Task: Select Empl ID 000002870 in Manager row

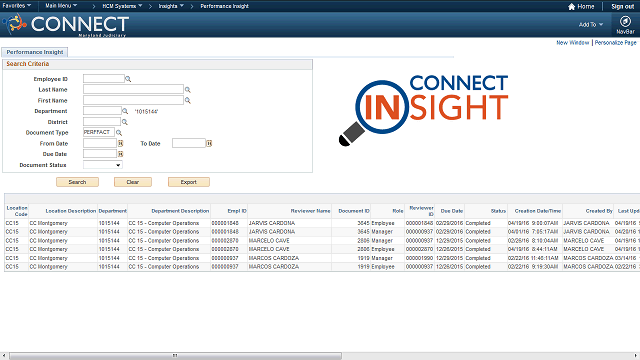Action: tap(225, 241)
